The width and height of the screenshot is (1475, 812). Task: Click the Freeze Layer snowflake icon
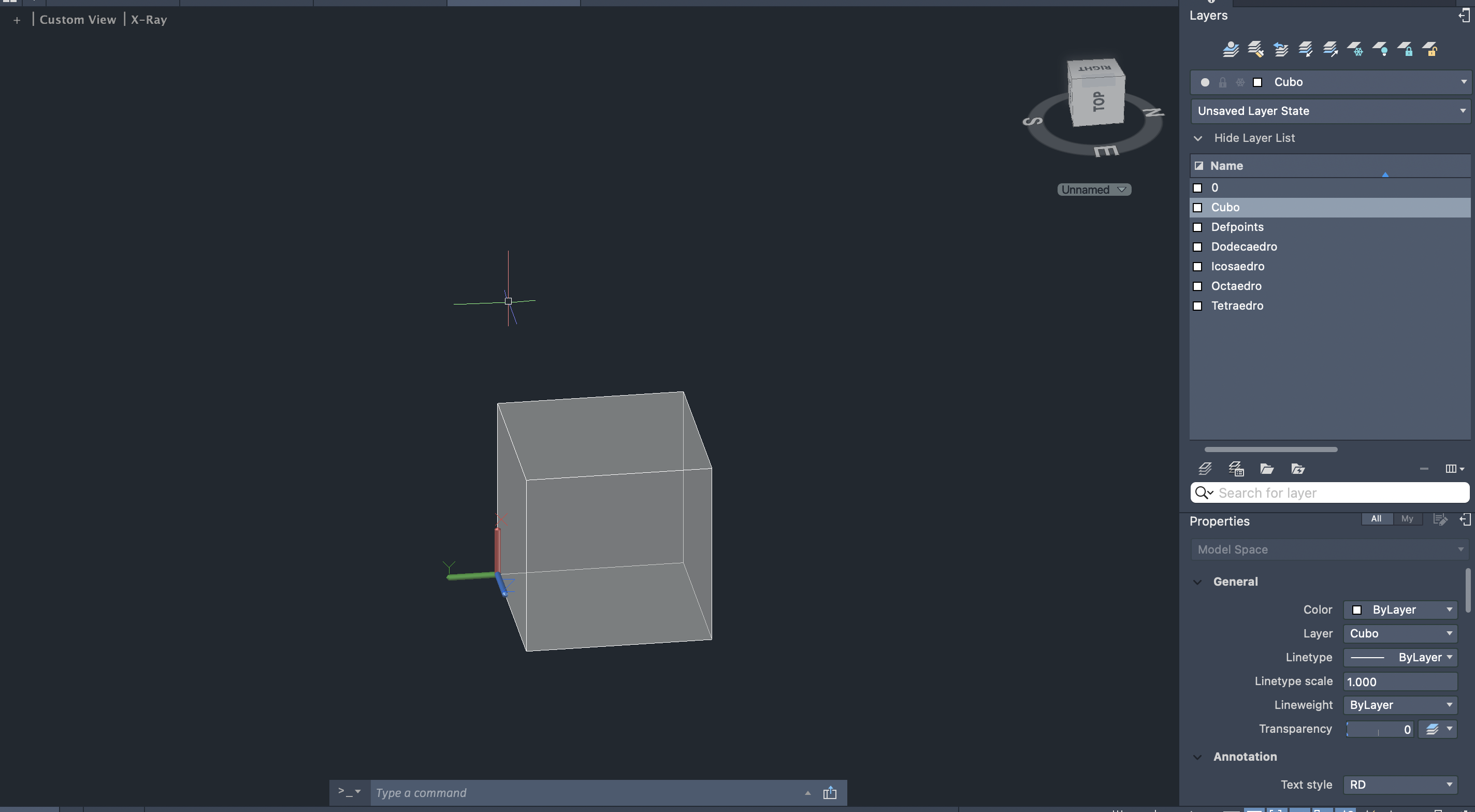click(1355, 49)
